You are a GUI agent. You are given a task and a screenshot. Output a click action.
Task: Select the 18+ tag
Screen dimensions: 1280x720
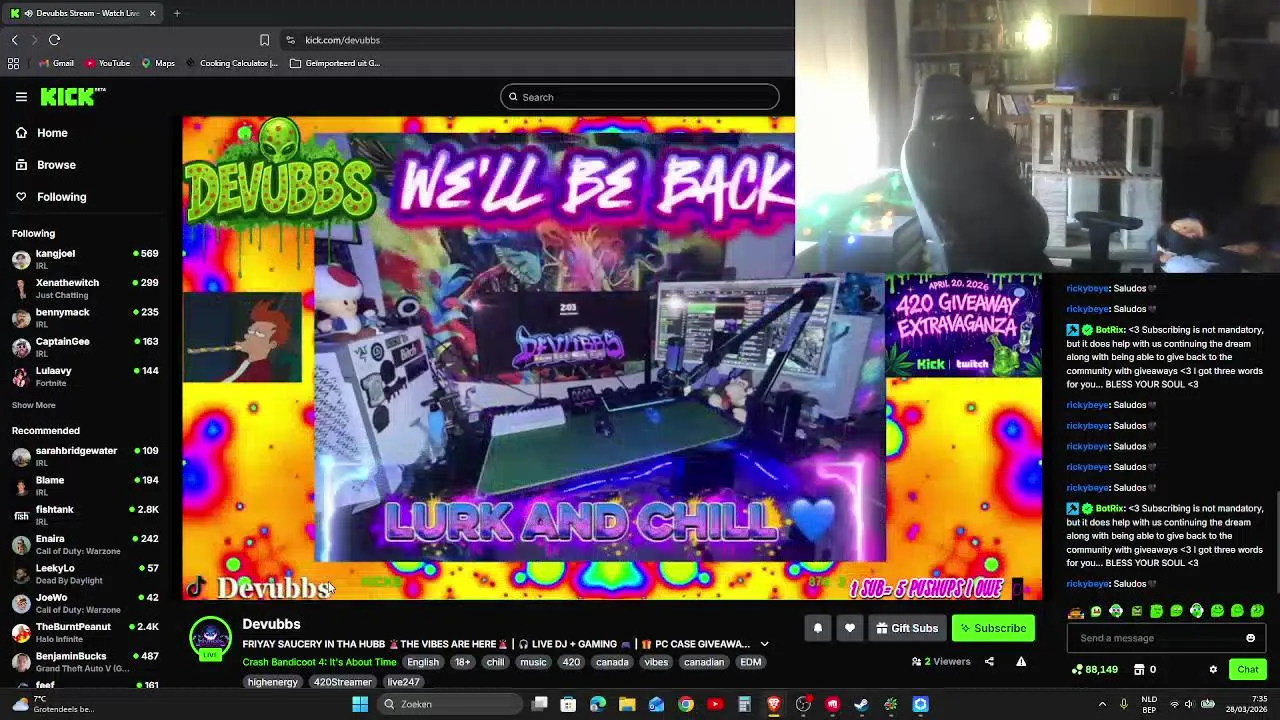[462, 662]
